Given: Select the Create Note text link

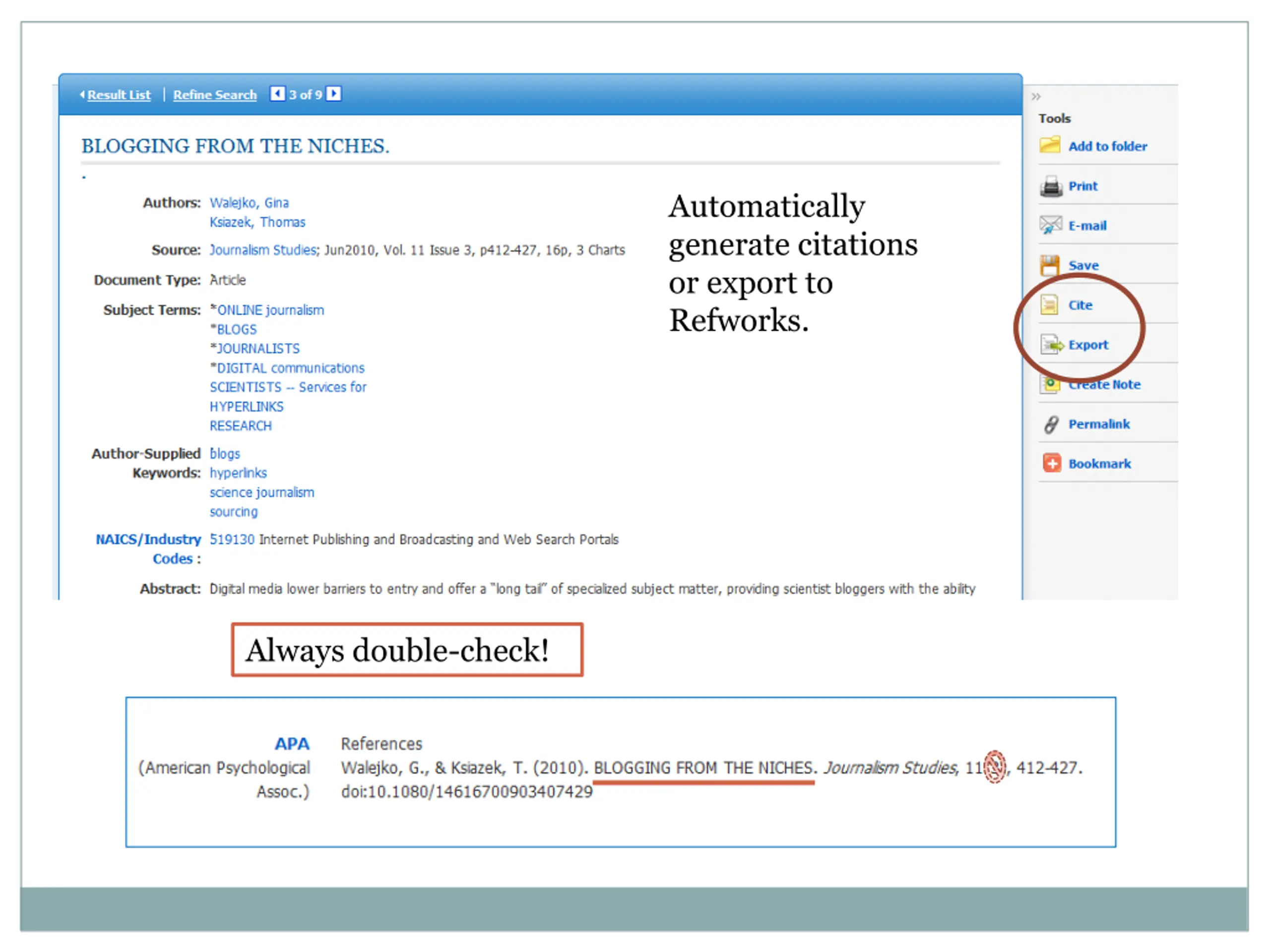Looking at the screenshot, I should 1104,384.
